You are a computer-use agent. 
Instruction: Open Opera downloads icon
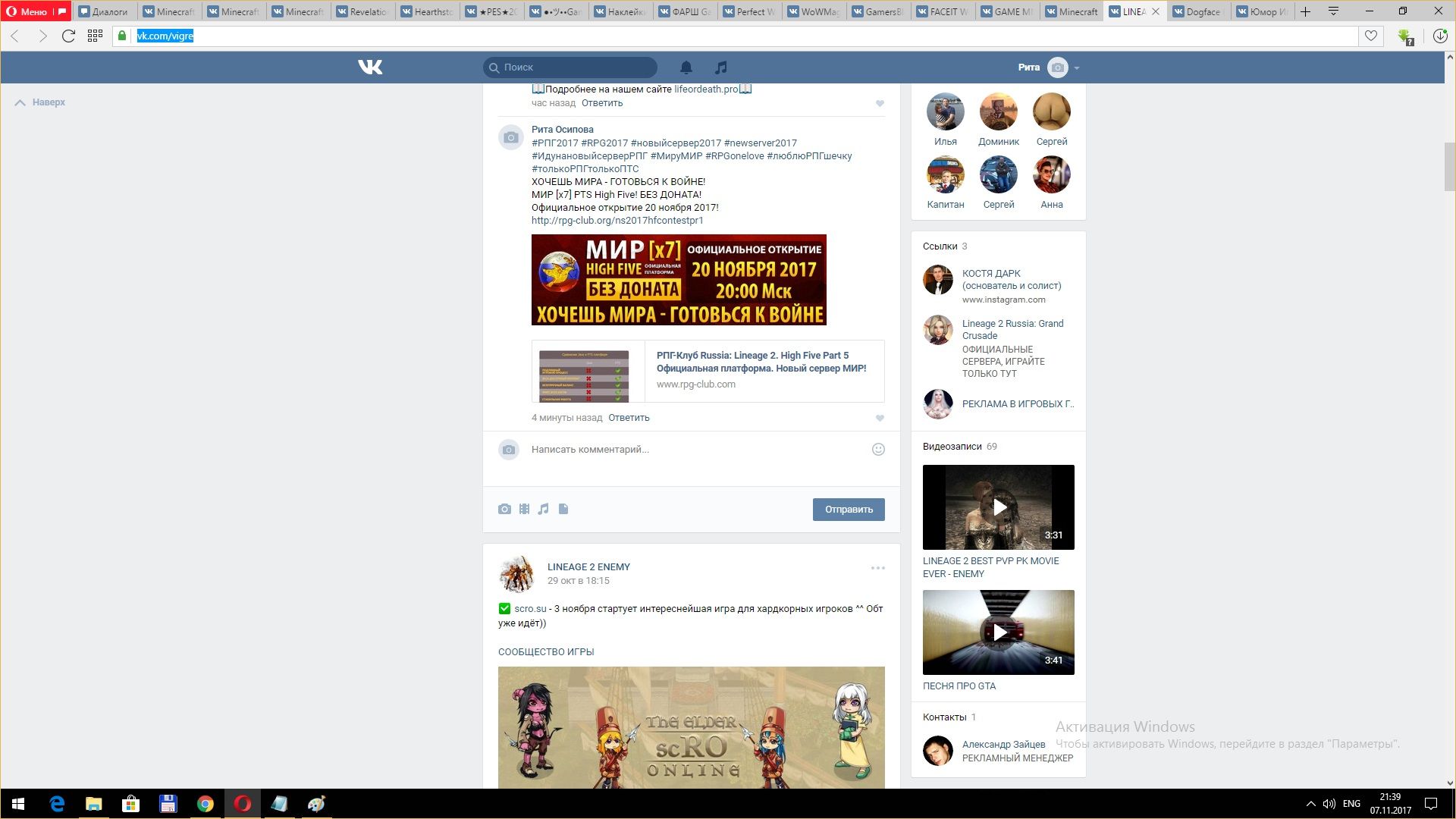point(1440,36)
